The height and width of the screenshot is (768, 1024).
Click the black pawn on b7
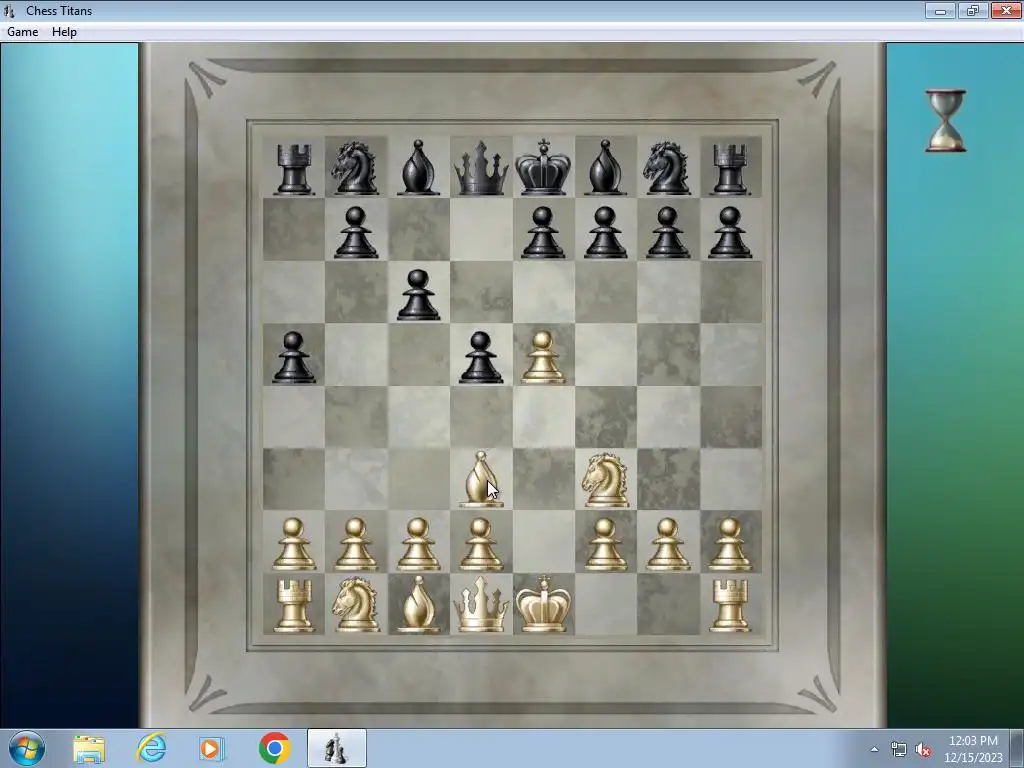(x=356, y=232)
